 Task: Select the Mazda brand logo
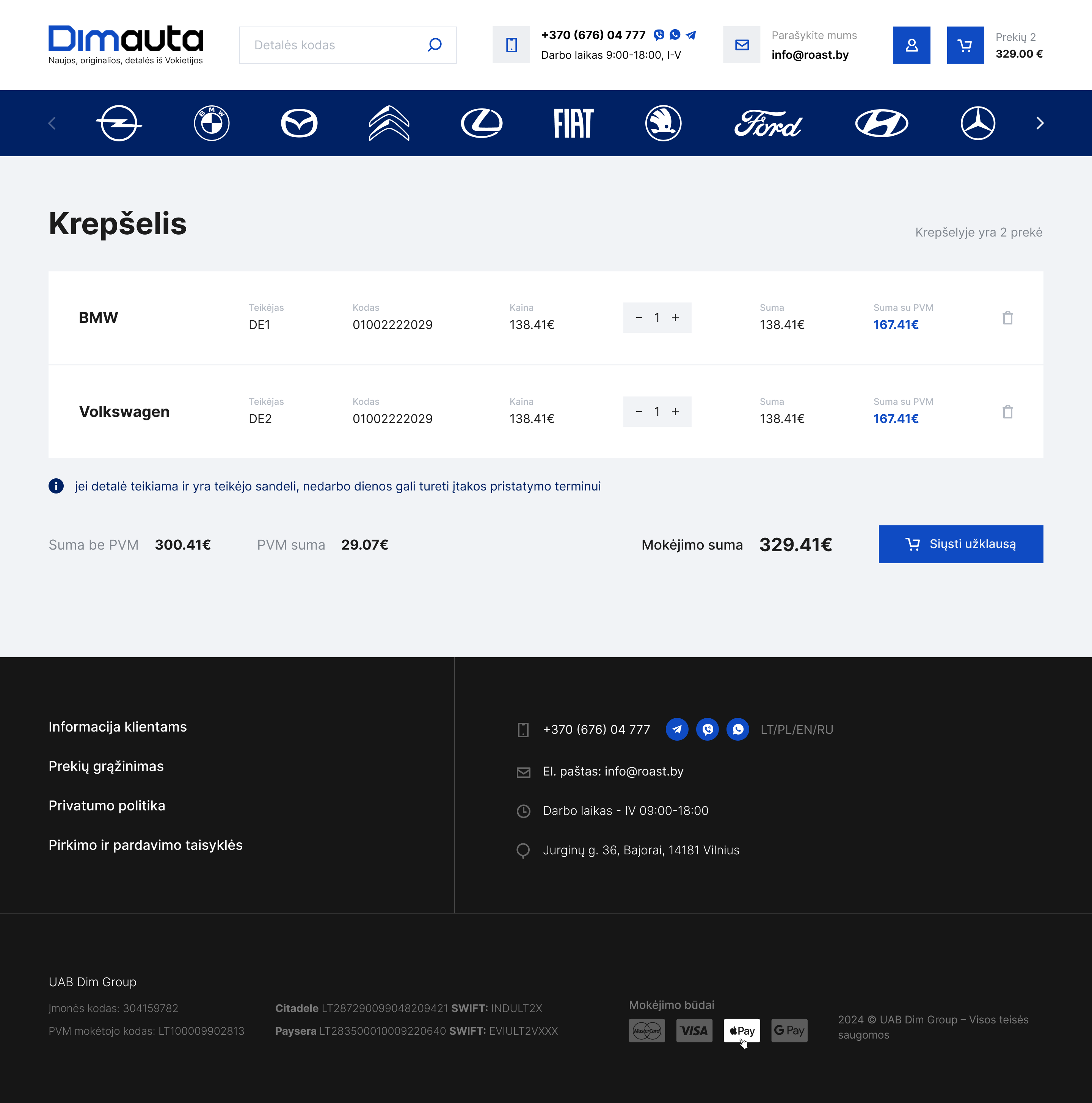[x=299, y=123]
